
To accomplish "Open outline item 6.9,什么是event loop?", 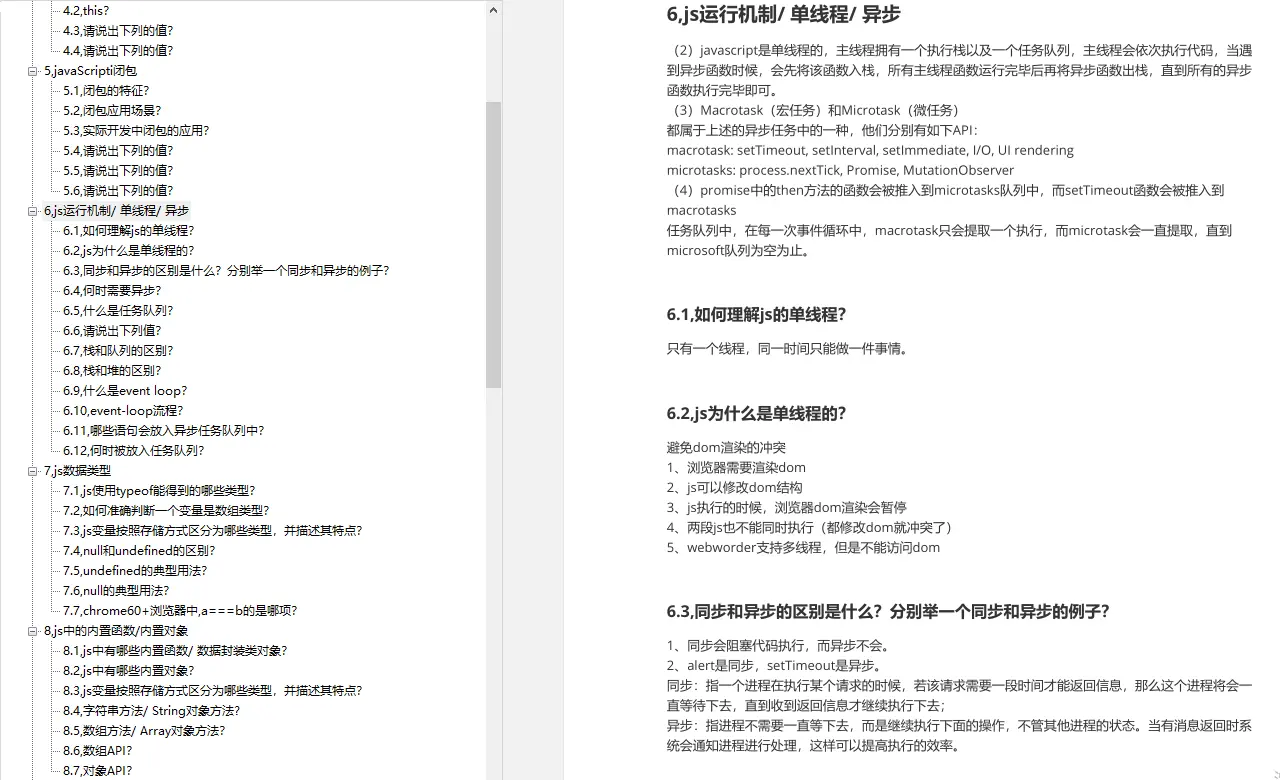I will [x=125, y=391].
